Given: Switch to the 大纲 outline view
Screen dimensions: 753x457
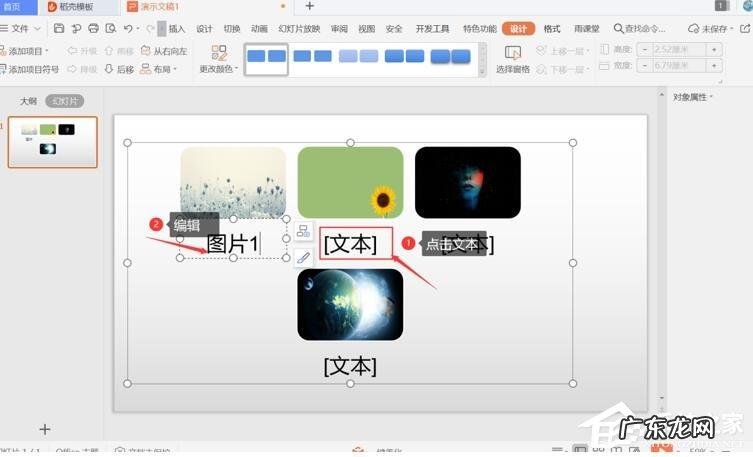Looking at the screenshot, I should coord(28,101).
